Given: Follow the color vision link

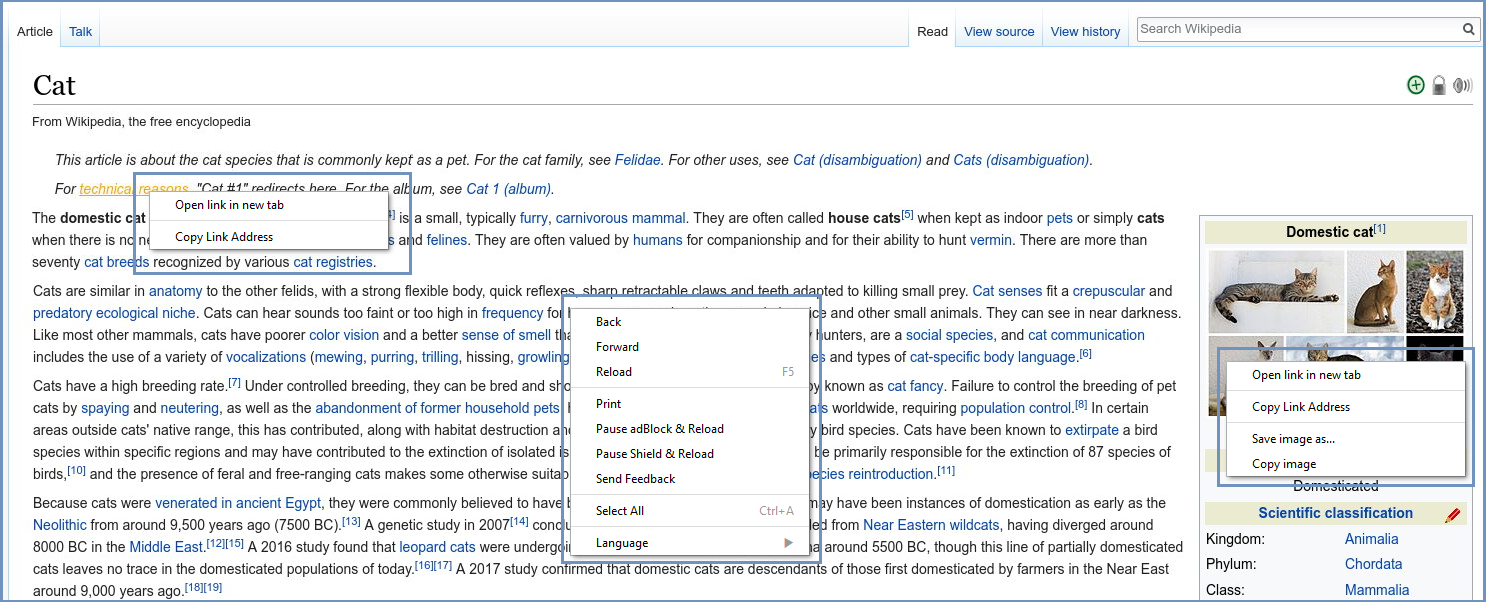Looking at the screenshot, I should 344,335.
